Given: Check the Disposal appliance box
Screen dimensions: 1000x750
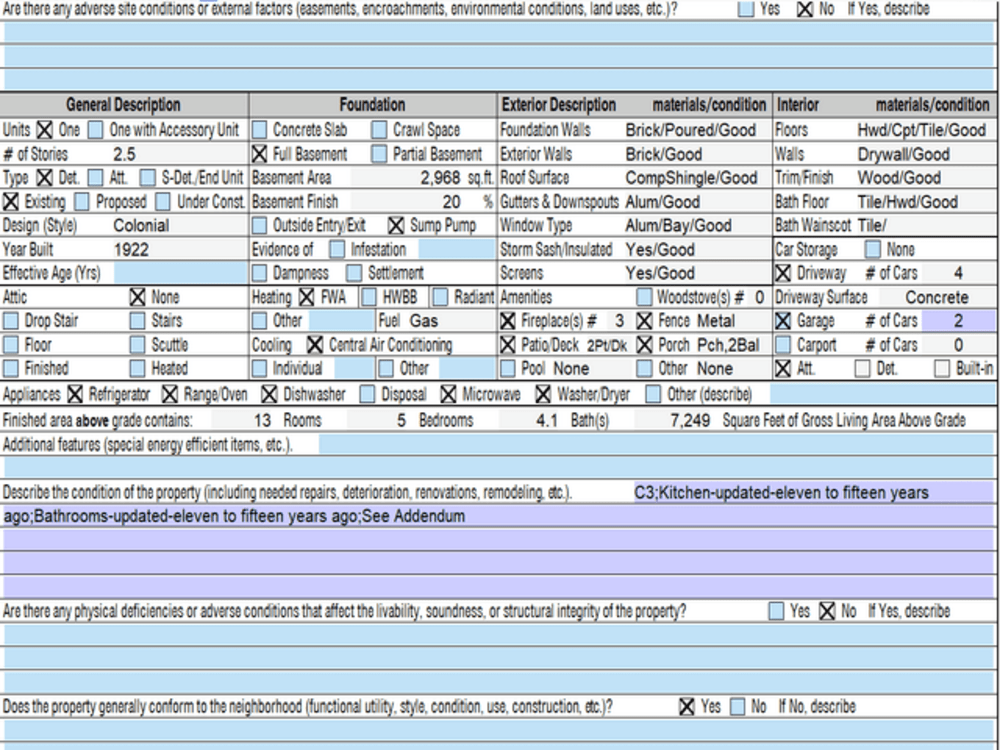Looking at the screenshot, I should (x=367, y=395).
